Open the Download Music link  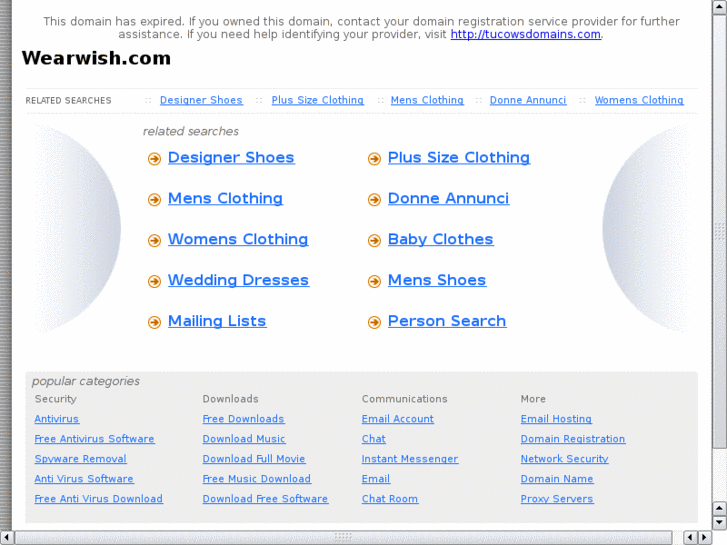click(x=244, y=439)
